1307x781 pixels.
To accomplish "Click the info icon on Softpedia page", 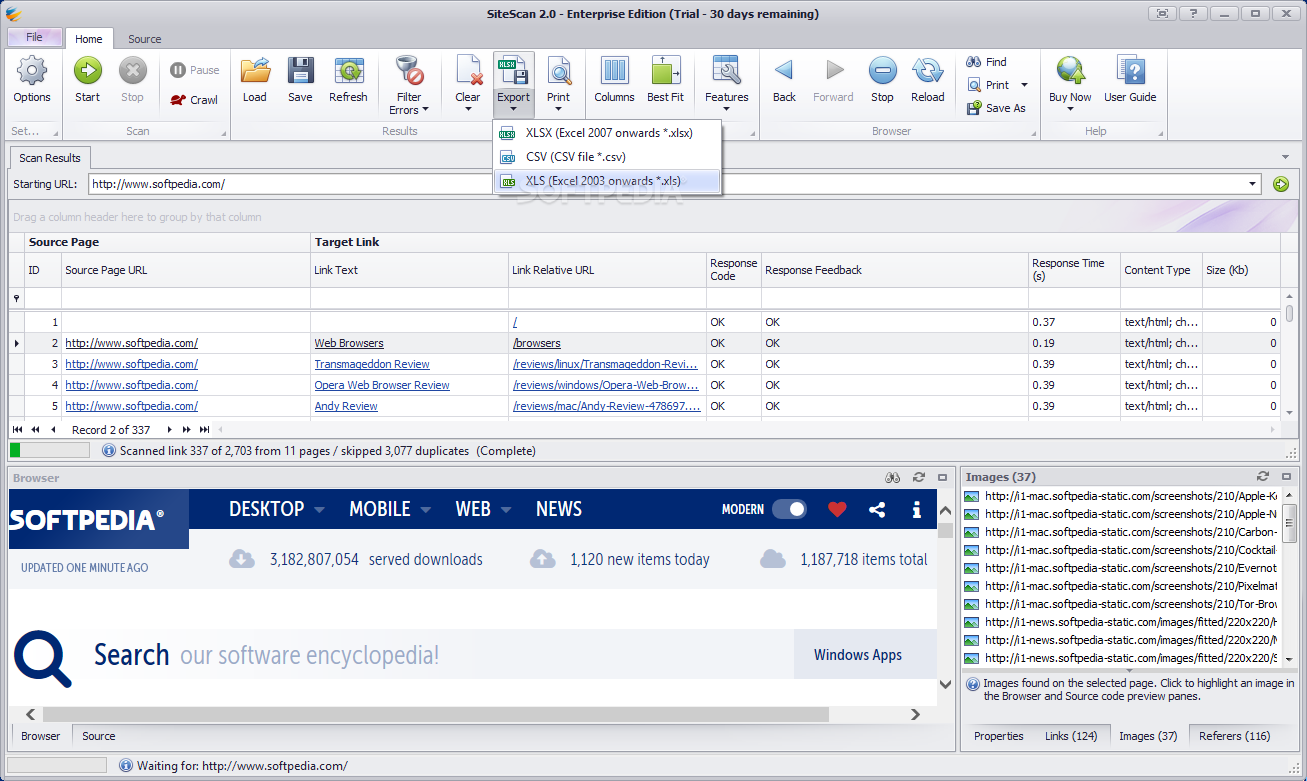I will (x=916, y=509).
